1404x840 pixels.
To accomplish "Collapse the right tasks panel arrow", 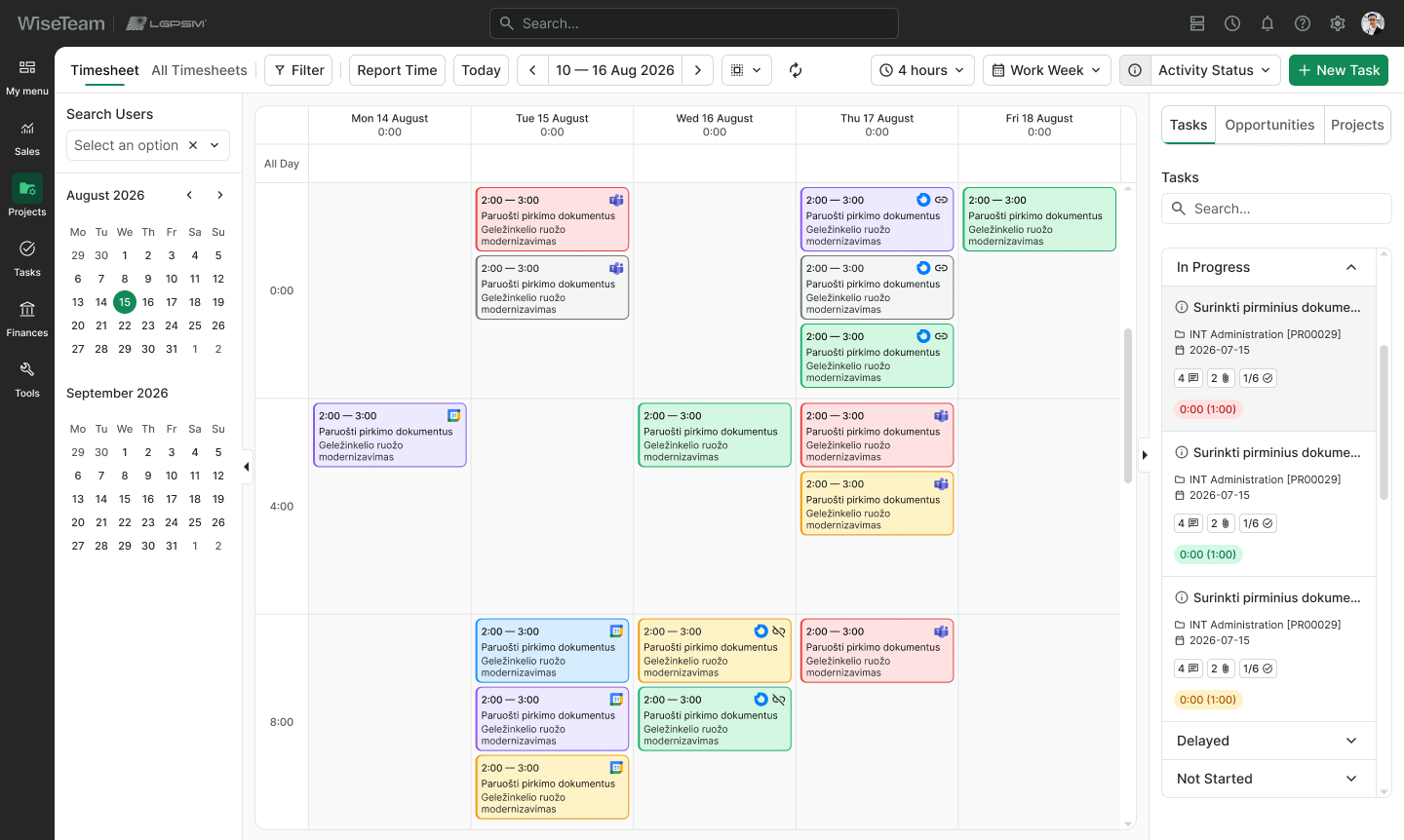I will click(x=1145, y=455).
